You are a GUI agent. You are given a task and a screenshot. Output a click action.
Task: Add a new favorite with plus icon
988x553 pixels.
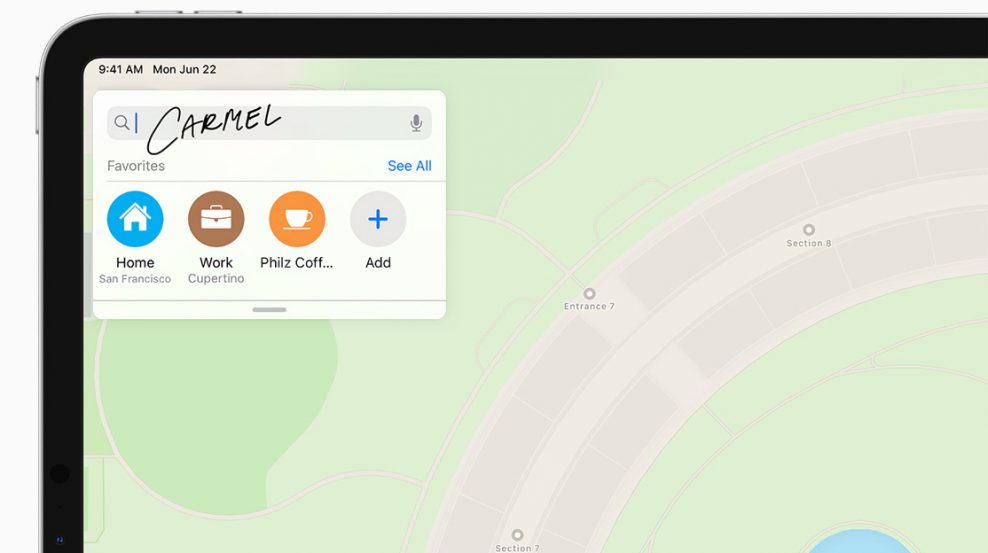point(378,219)
